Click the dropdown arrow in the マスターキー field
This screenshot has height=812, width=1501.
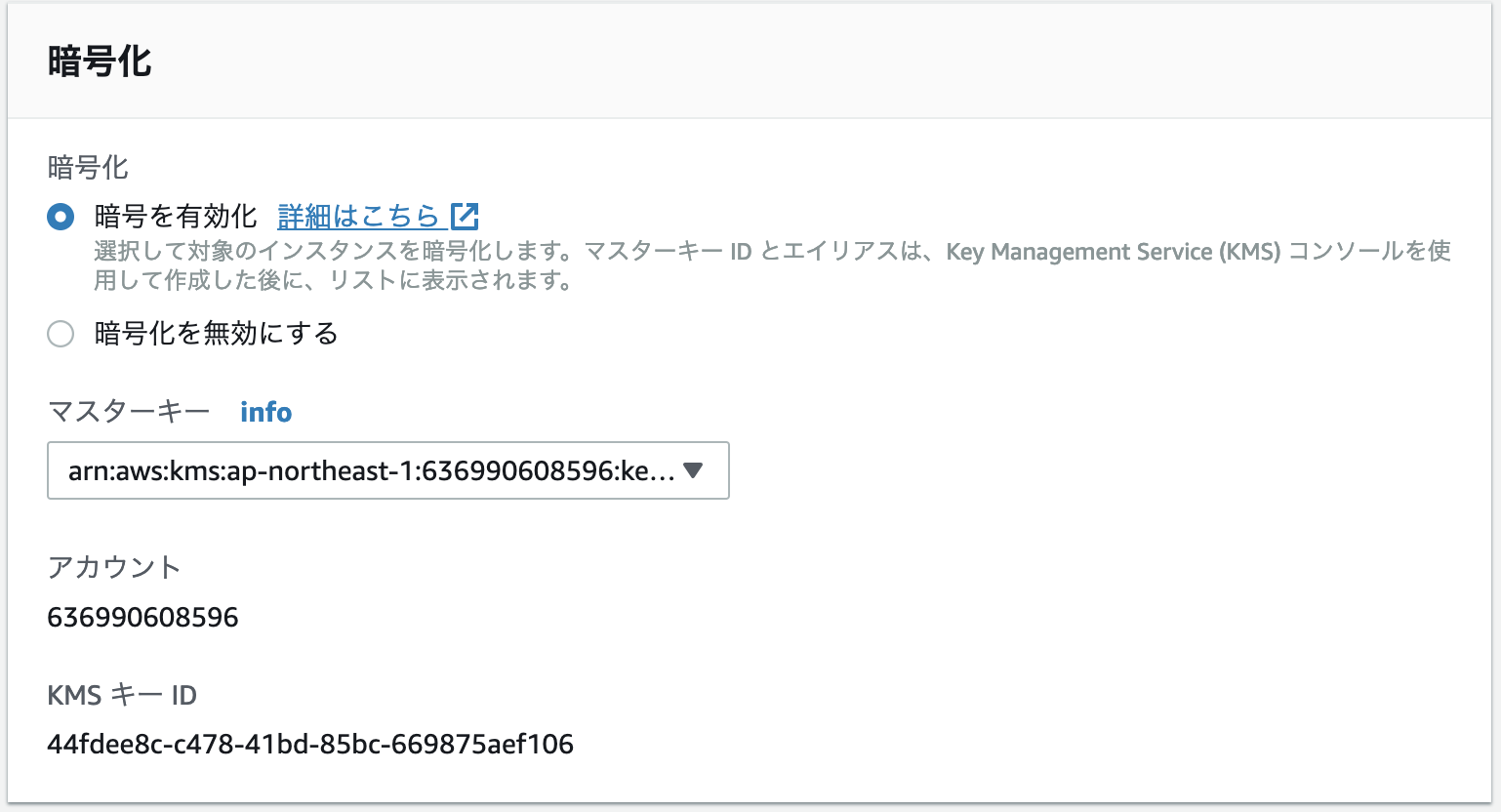pos(693,470)
